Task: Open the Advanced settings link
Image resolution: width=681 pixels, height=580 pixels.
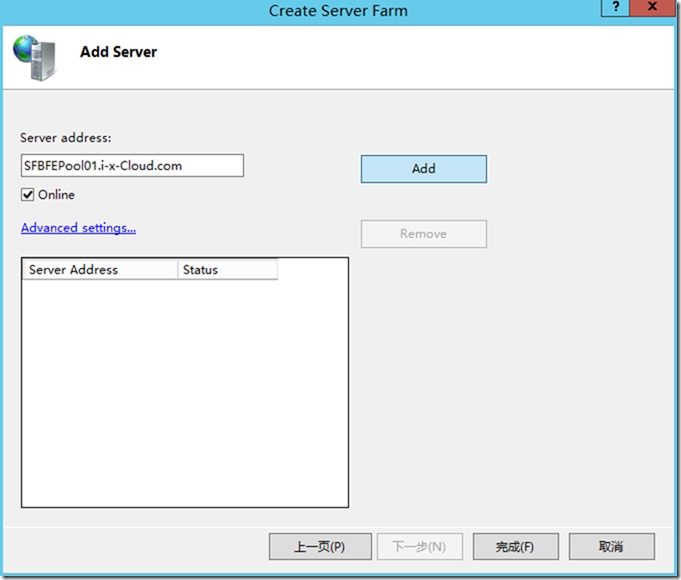Action: click(79, 228)
